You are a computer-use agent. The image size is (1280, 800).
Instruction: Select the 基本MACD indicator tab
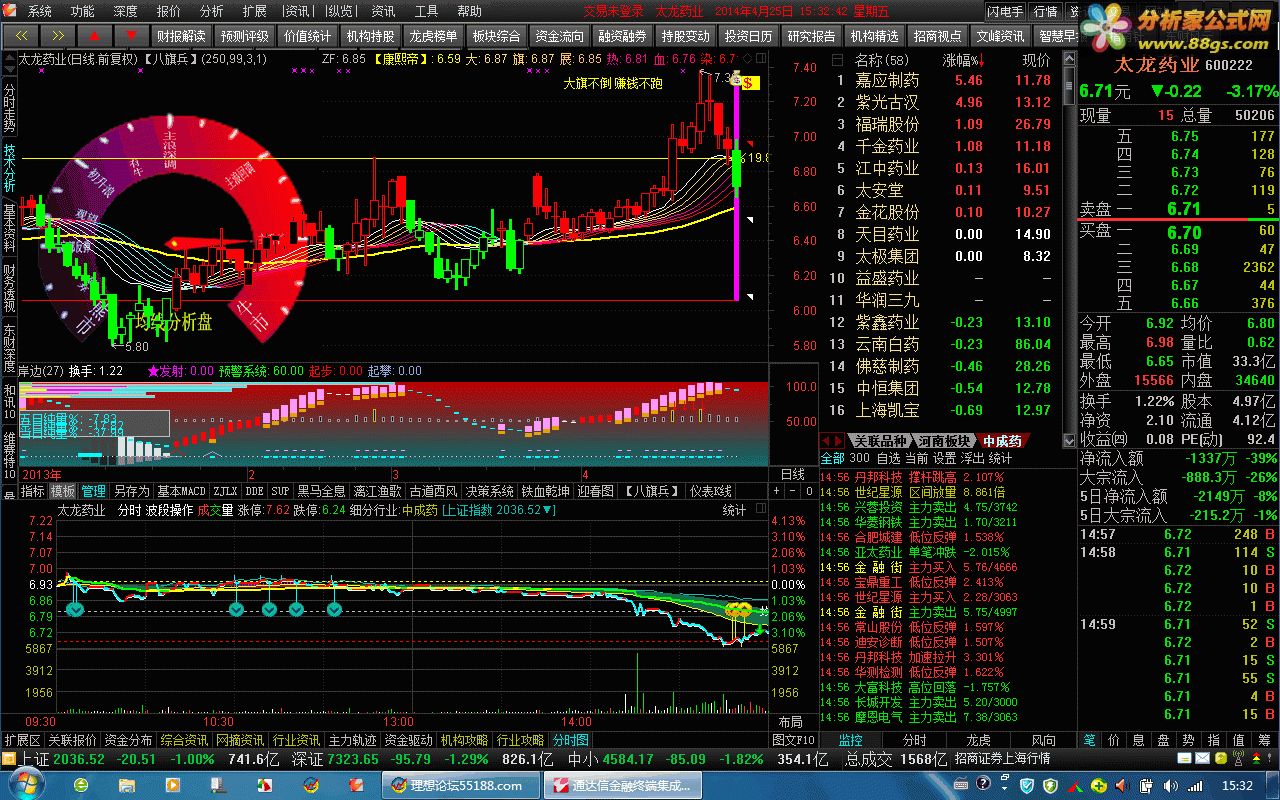(x=181, y=491)
